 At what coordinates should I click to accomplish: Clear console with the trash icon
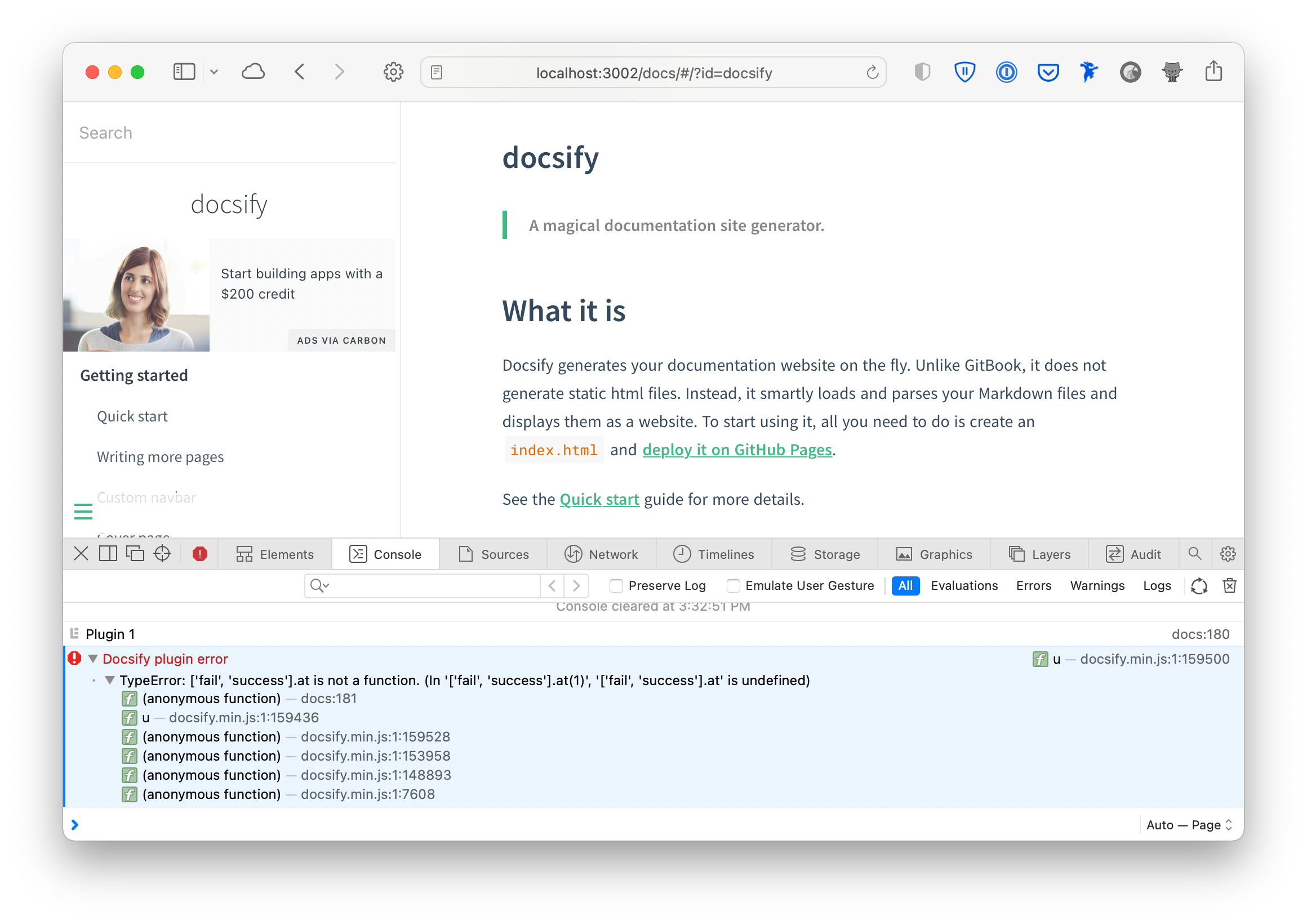point(1230,586)
